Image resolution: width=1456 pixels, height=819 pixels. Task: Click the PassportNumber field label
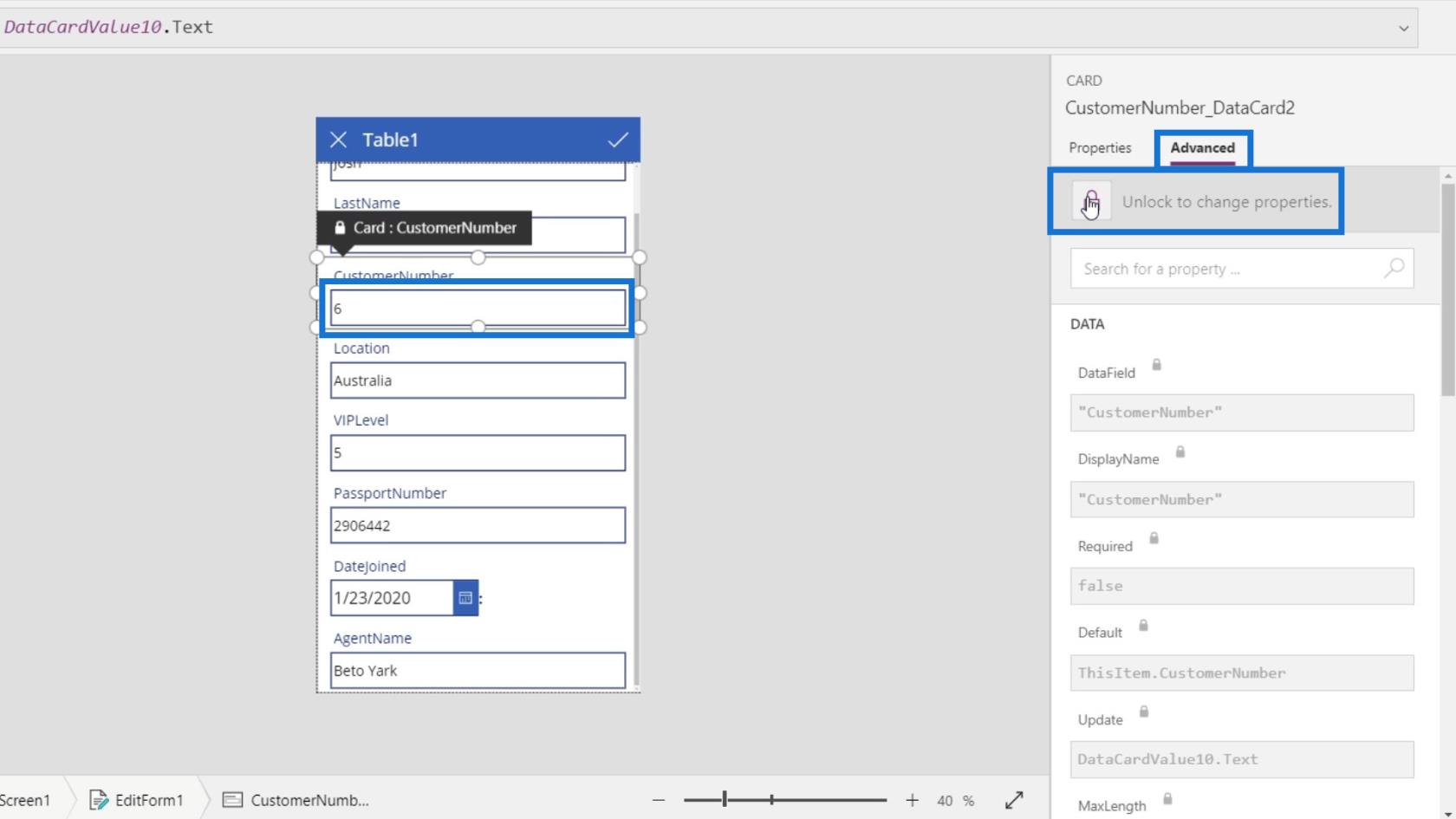(x=390, y=492)
